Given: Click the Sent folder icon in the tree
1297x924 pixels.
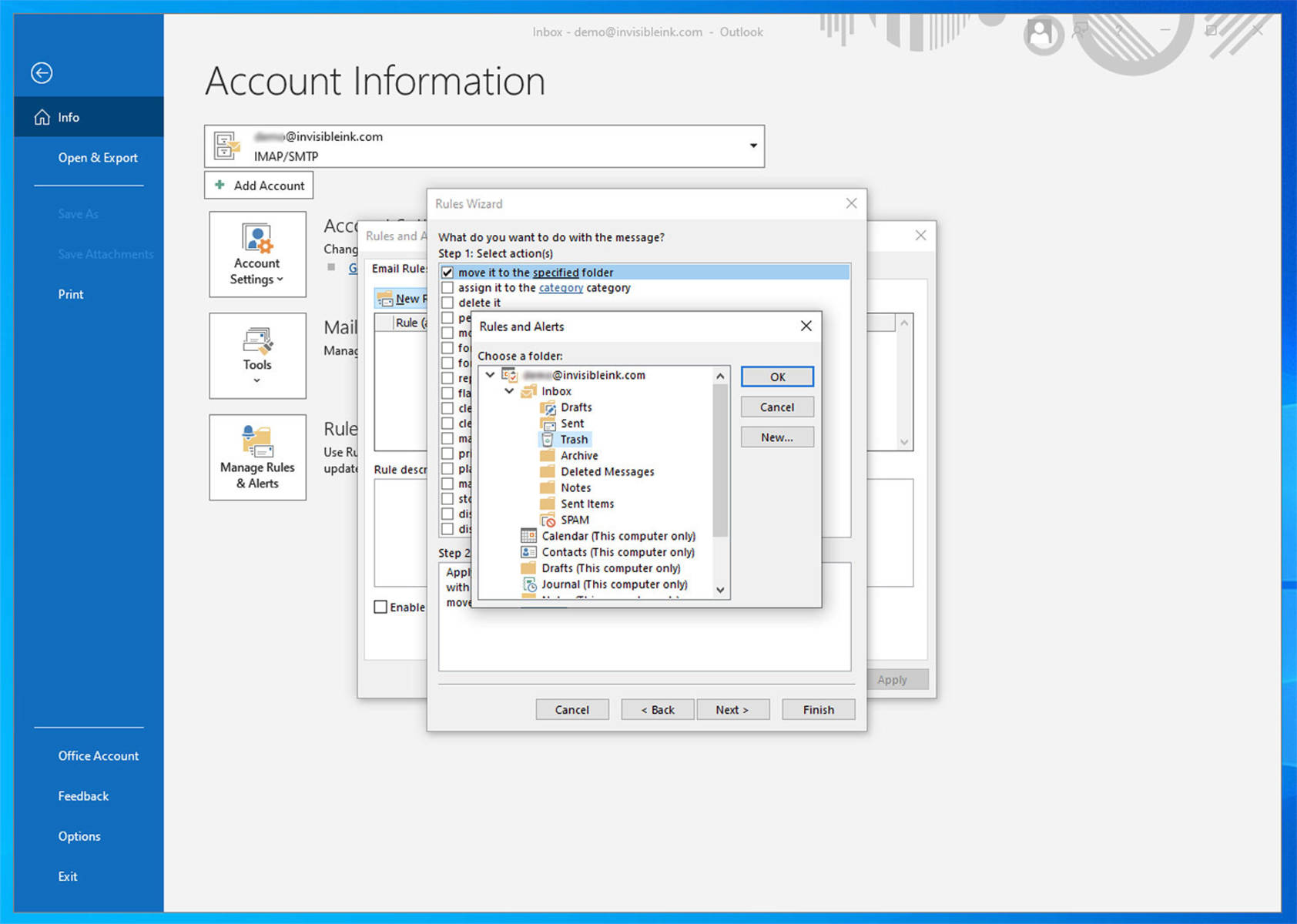Looking at the screenshot, I should point(548,423).
